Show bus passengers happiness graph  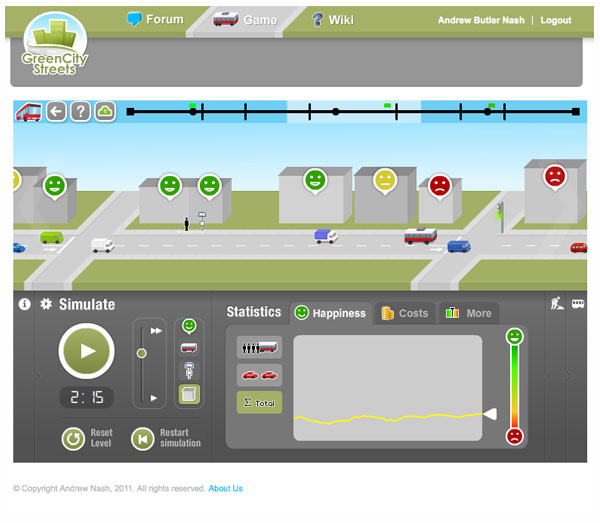point(259,347)
